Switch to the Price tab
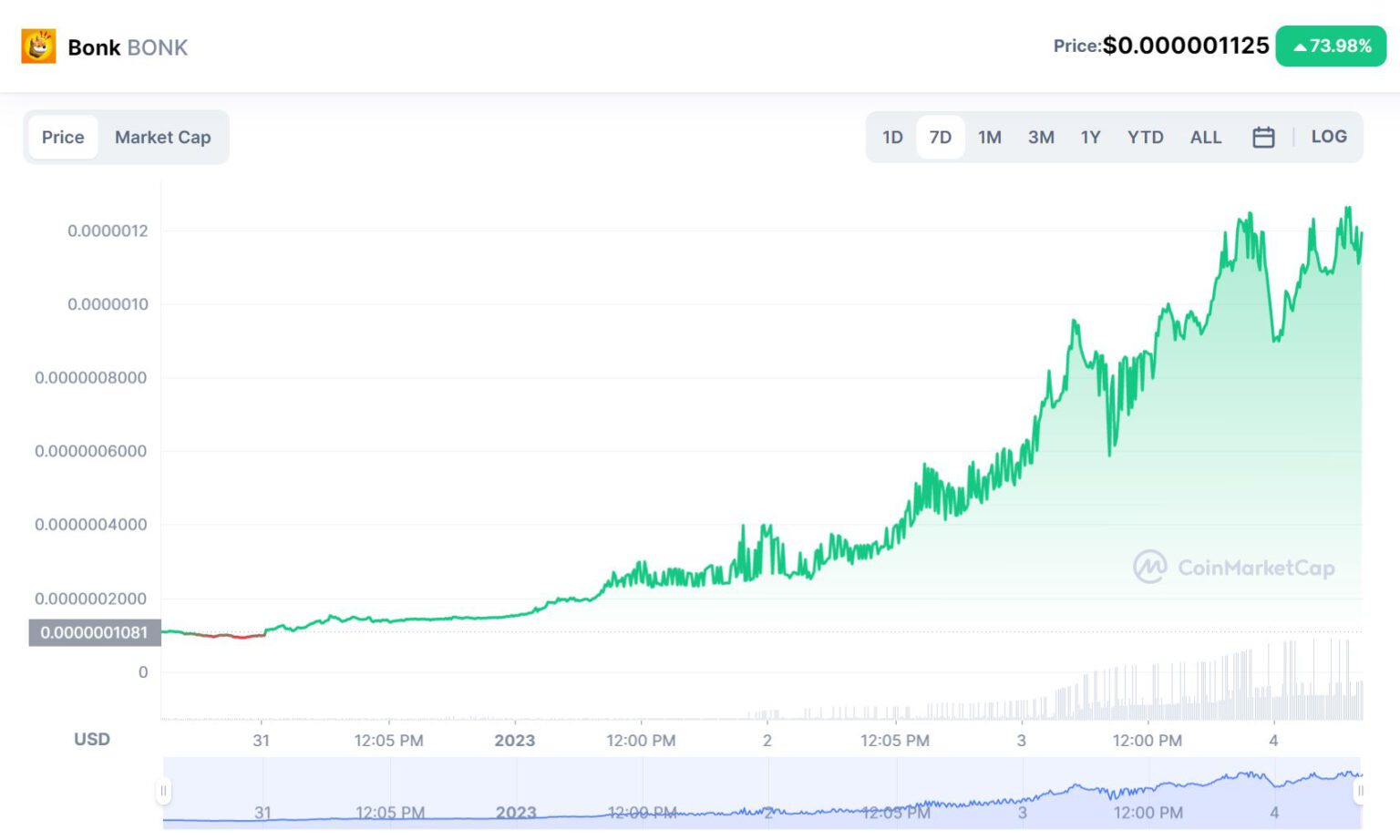Viewport: 1400px width, 840px height. [x=63, y=138]
